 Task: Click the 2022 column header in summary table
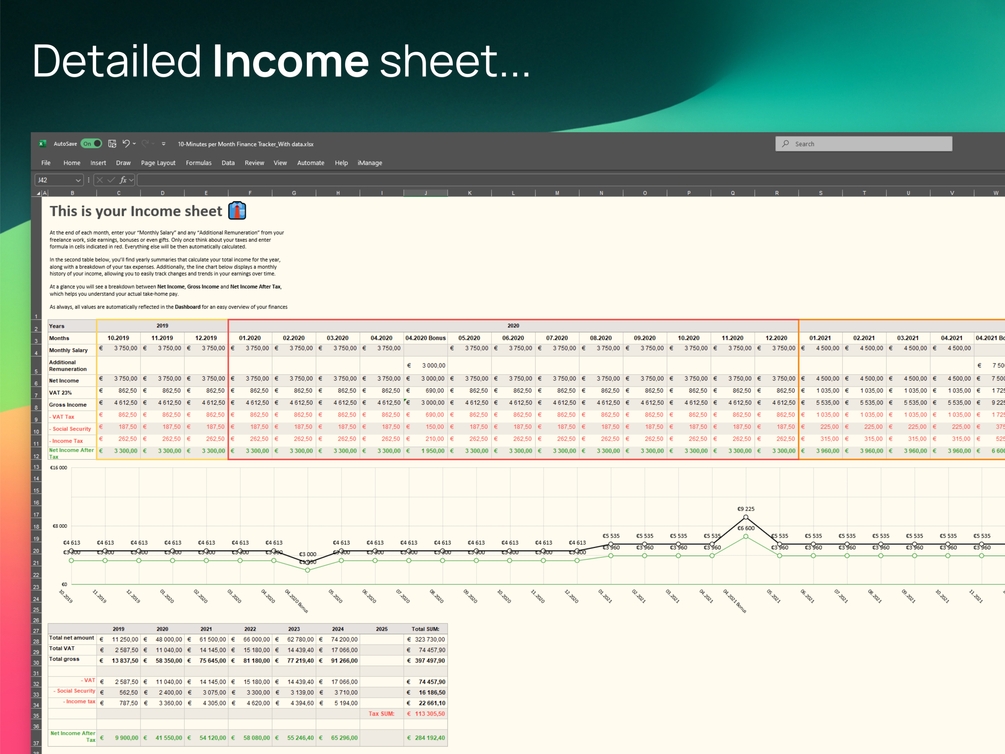click(x=250, y=629)
